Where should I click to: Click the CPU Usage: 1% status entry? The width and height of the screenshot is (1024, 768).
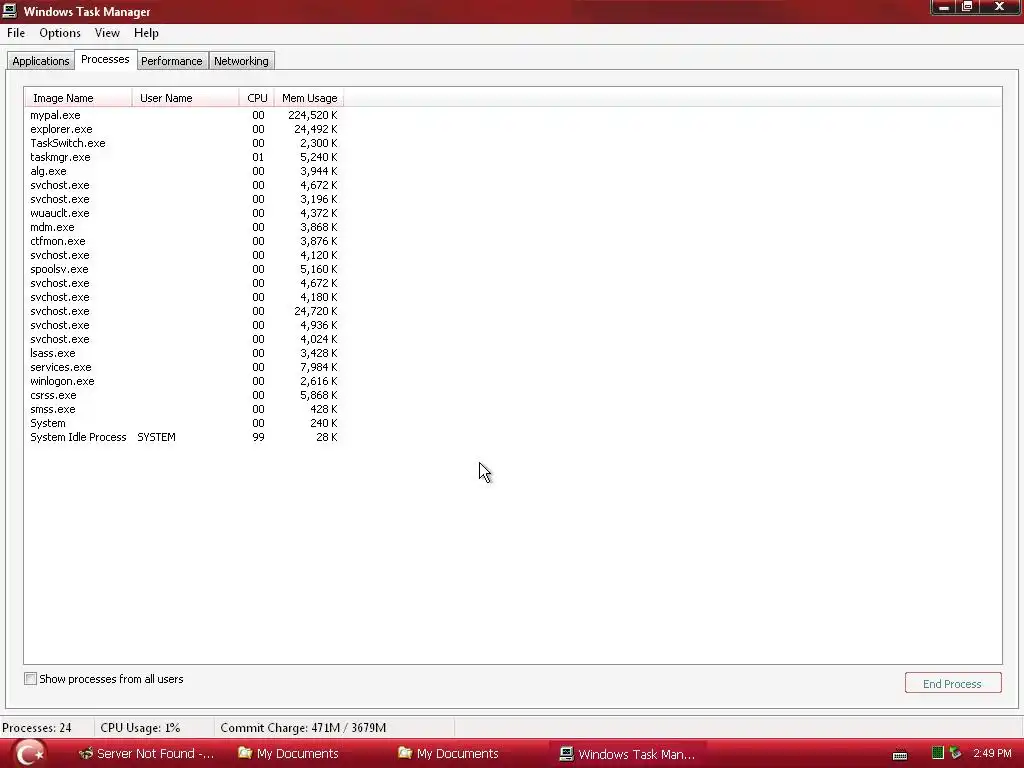click(140, 728)
